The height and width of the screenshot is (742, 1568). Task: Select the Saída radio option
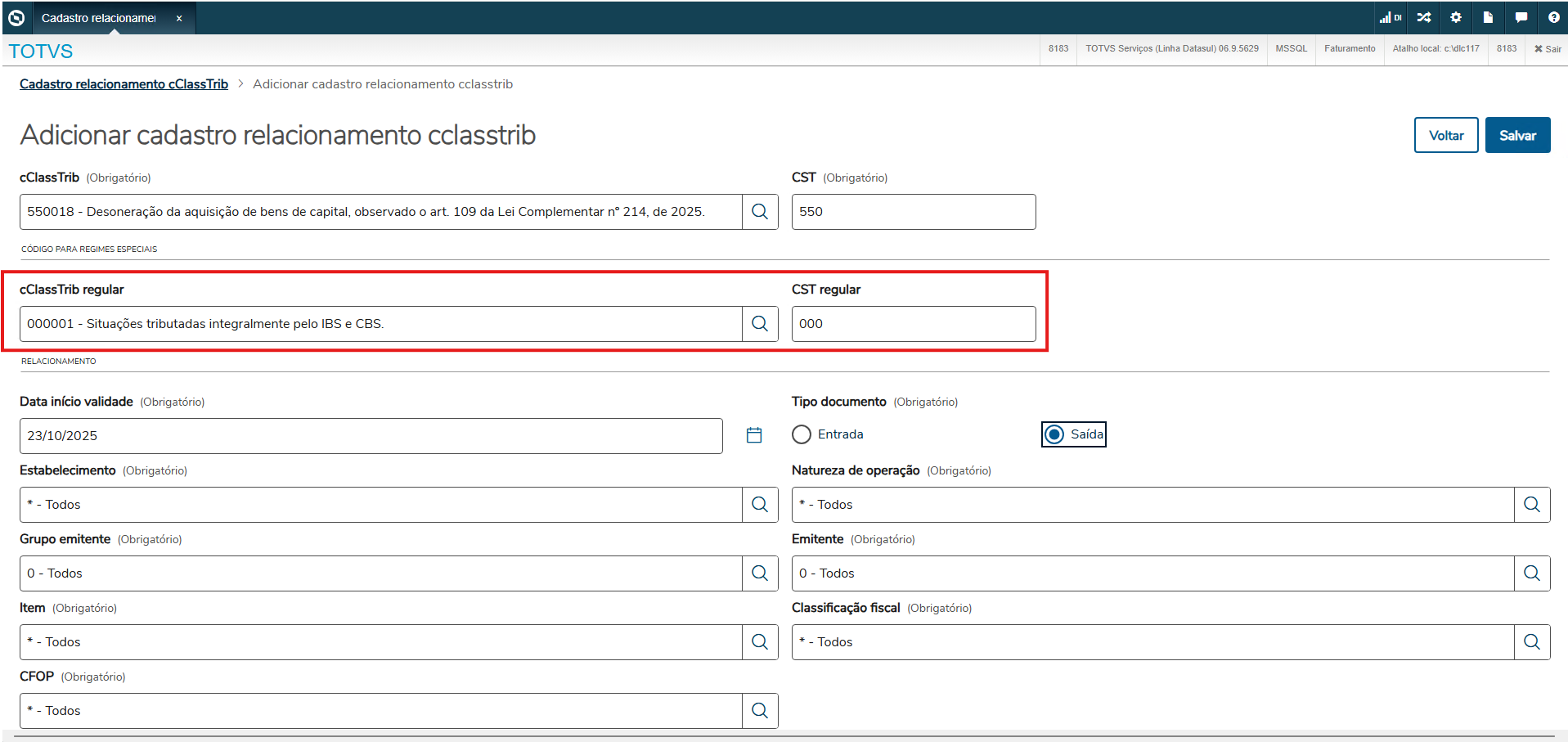pos(1055,434)
